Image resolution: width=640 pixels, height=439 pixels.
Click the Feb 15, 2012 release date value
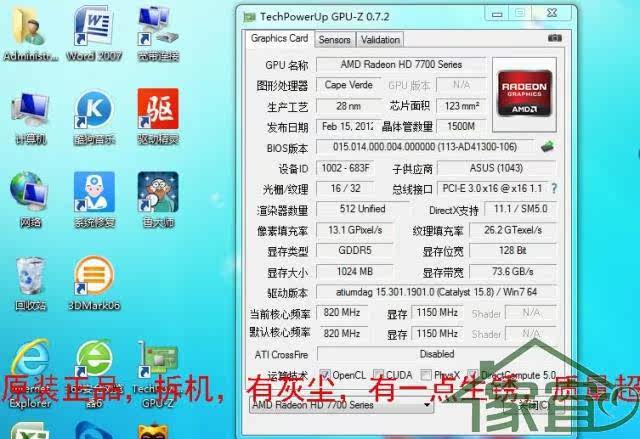click(347, 126)
